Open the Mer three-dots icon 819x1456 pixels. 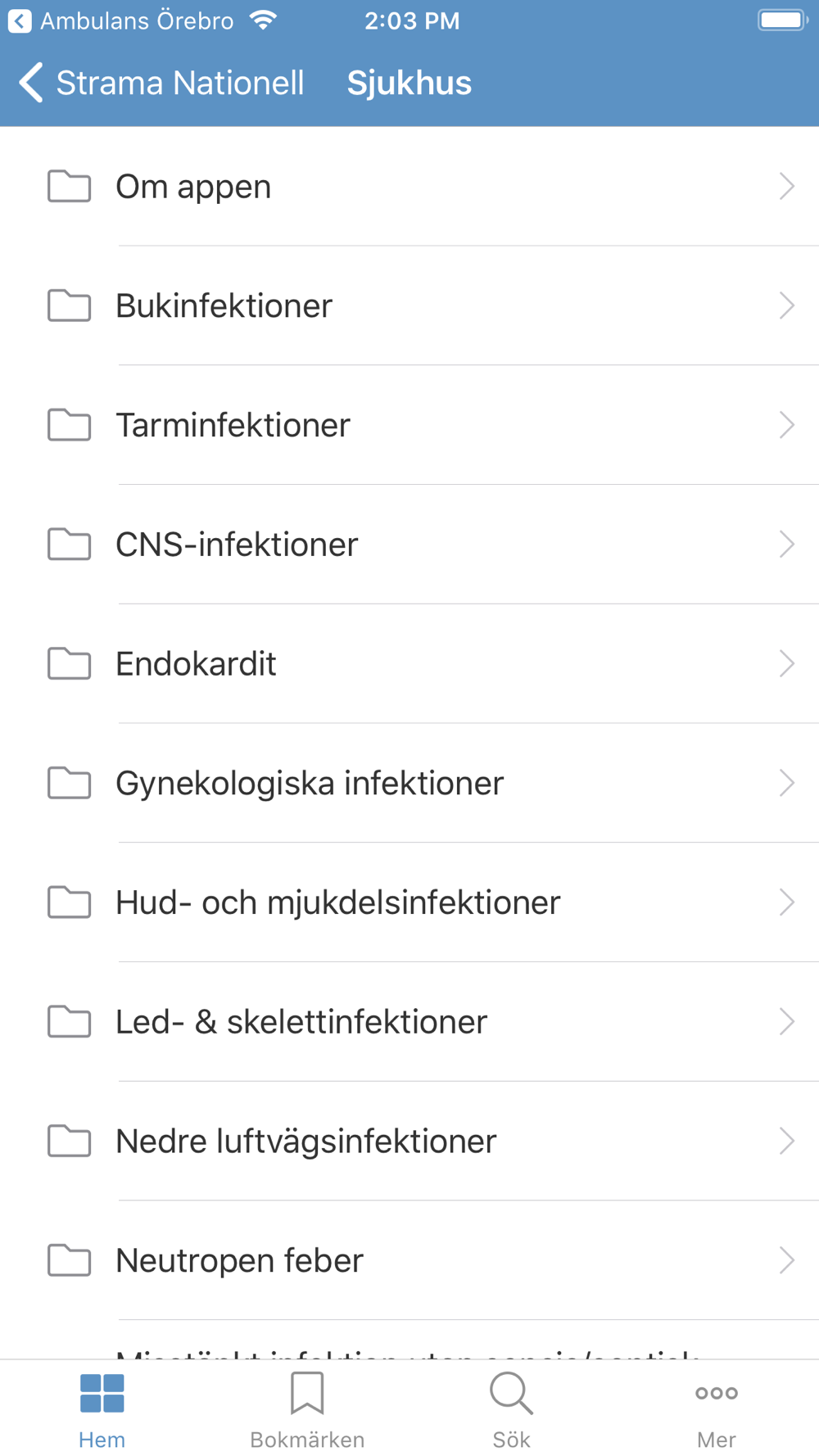point(716,1393)
